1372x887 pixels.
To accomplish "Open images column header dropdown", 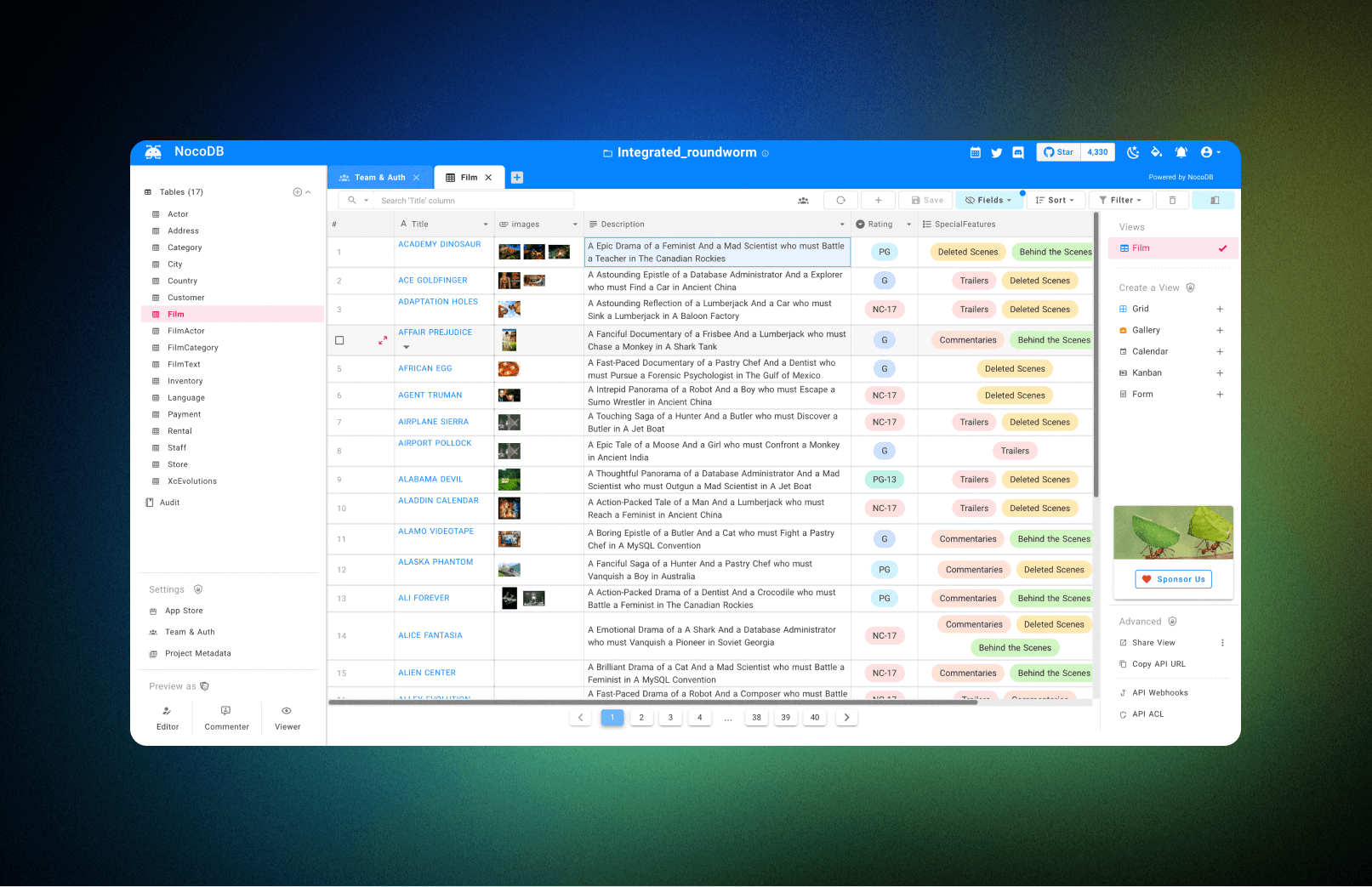I will pos(575,225).
